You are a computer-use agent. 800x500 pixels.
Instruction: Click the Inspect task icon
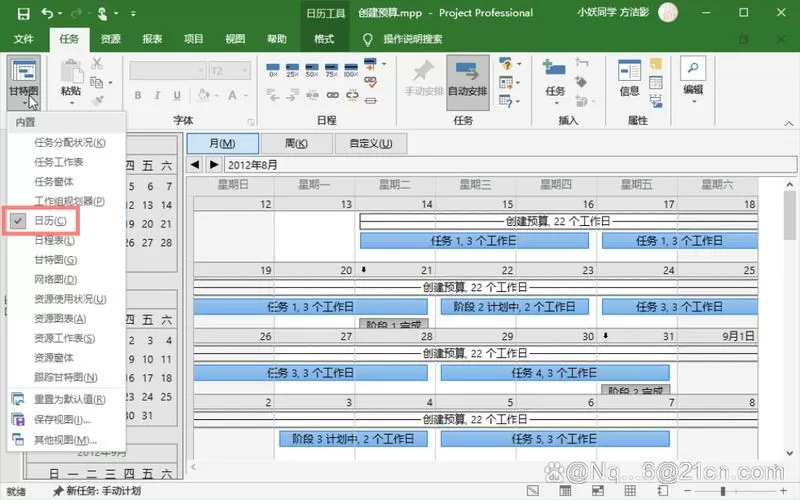[x=505, y=64]
